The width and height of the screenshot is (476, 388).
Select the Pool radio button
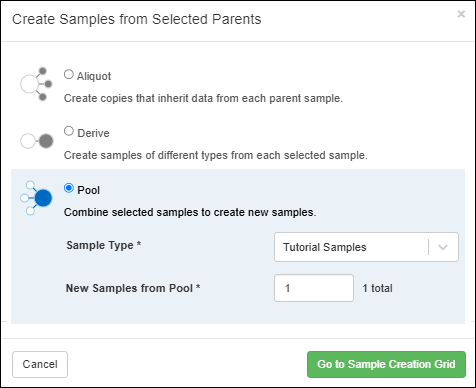click(x=69, y=188)
